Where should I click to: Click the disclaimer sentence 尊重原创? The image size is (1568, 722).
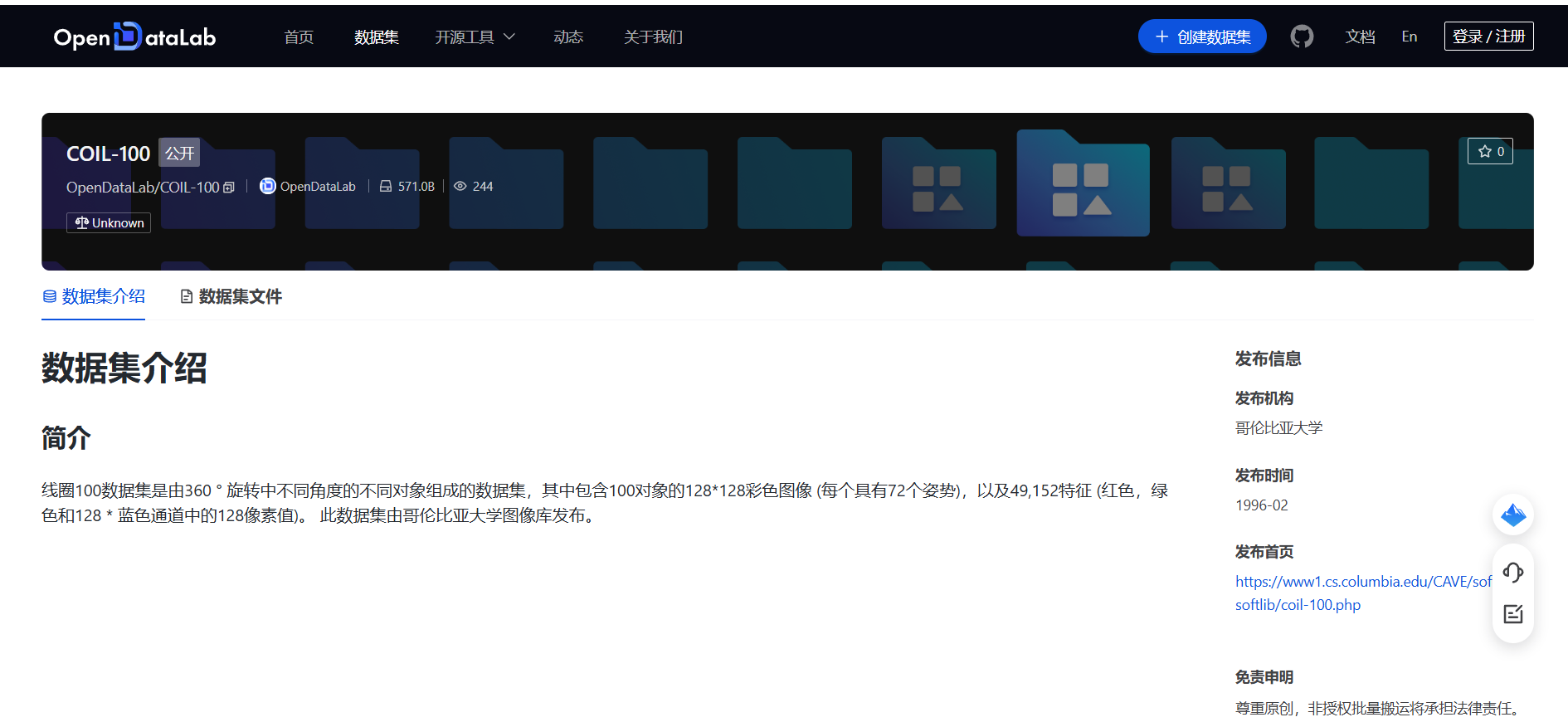pos(1377,709)
